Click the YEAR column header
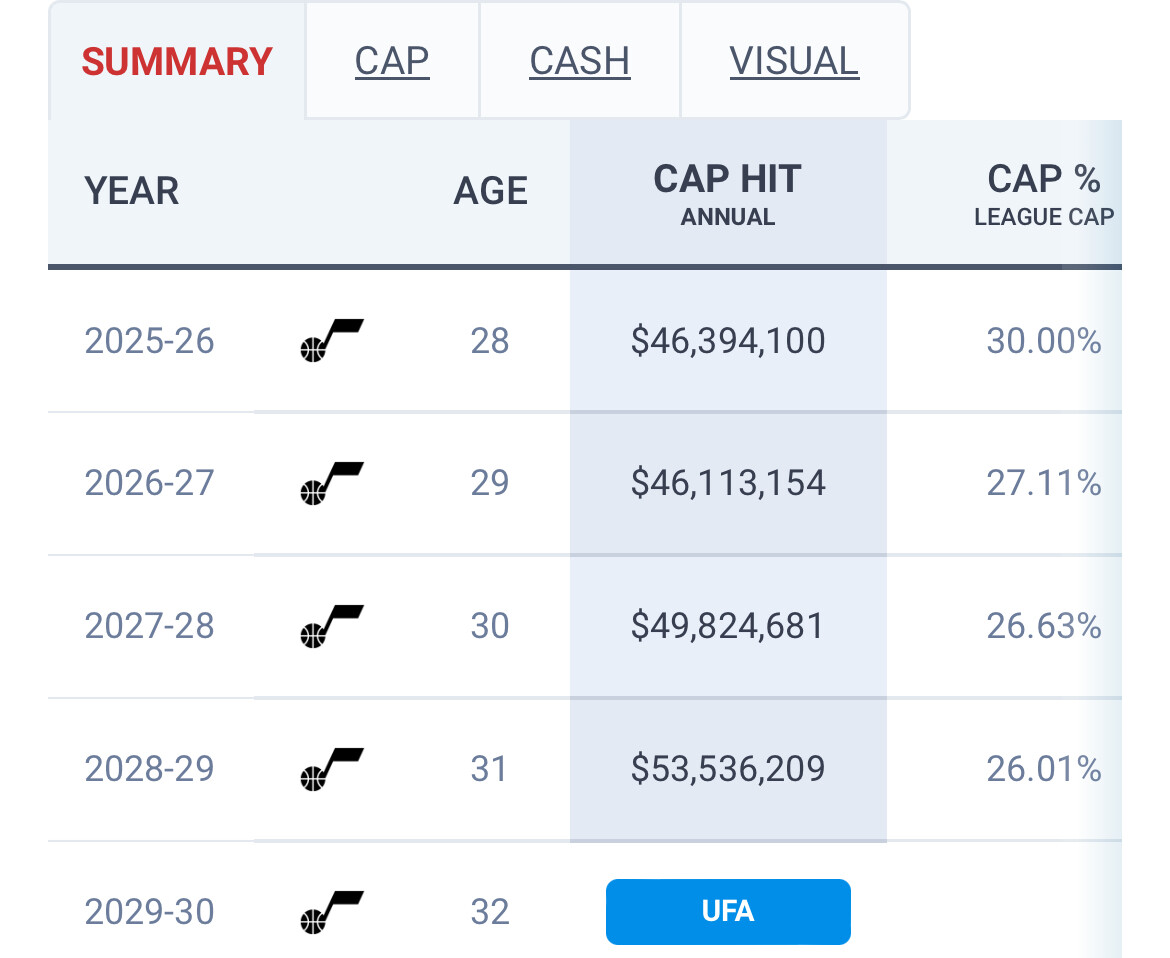Viewport: 1170px width, 958px height. pyautogui.click(x=132, y=191)
